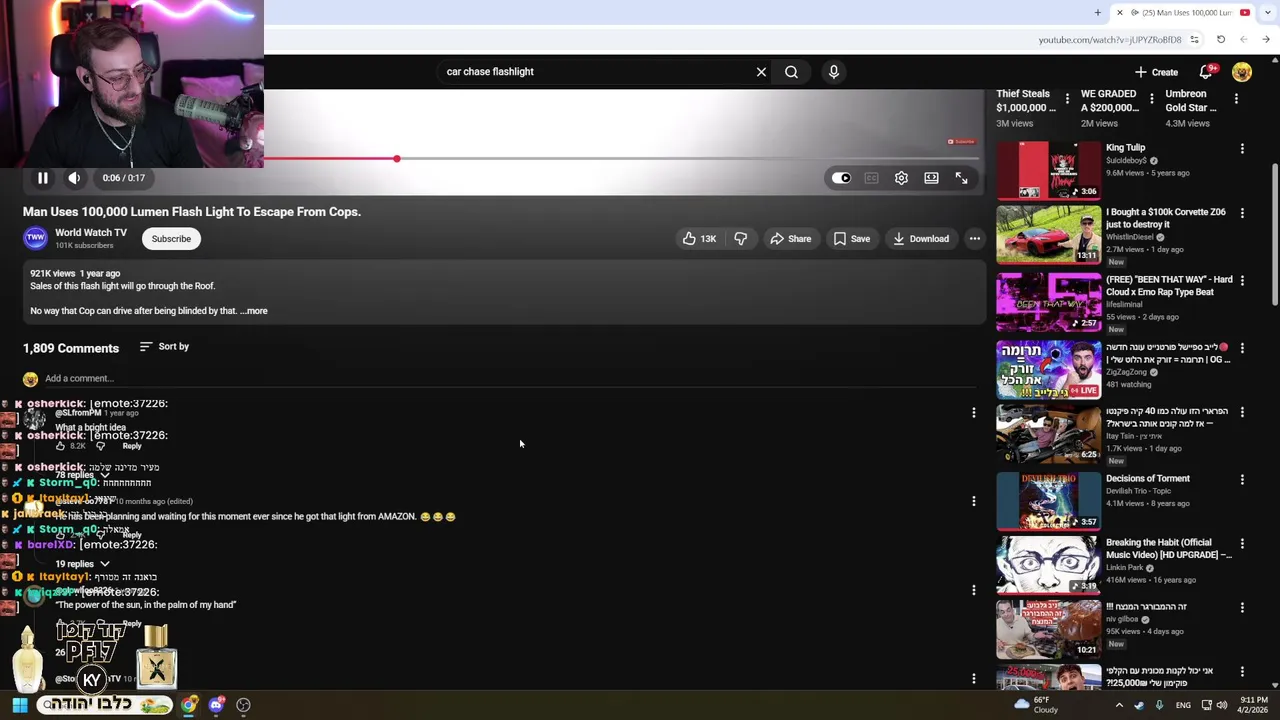The height and width of the screenshot is (720, 1280).
Task: Open the Windows Start menu
Action: click(x=20, y=705)
